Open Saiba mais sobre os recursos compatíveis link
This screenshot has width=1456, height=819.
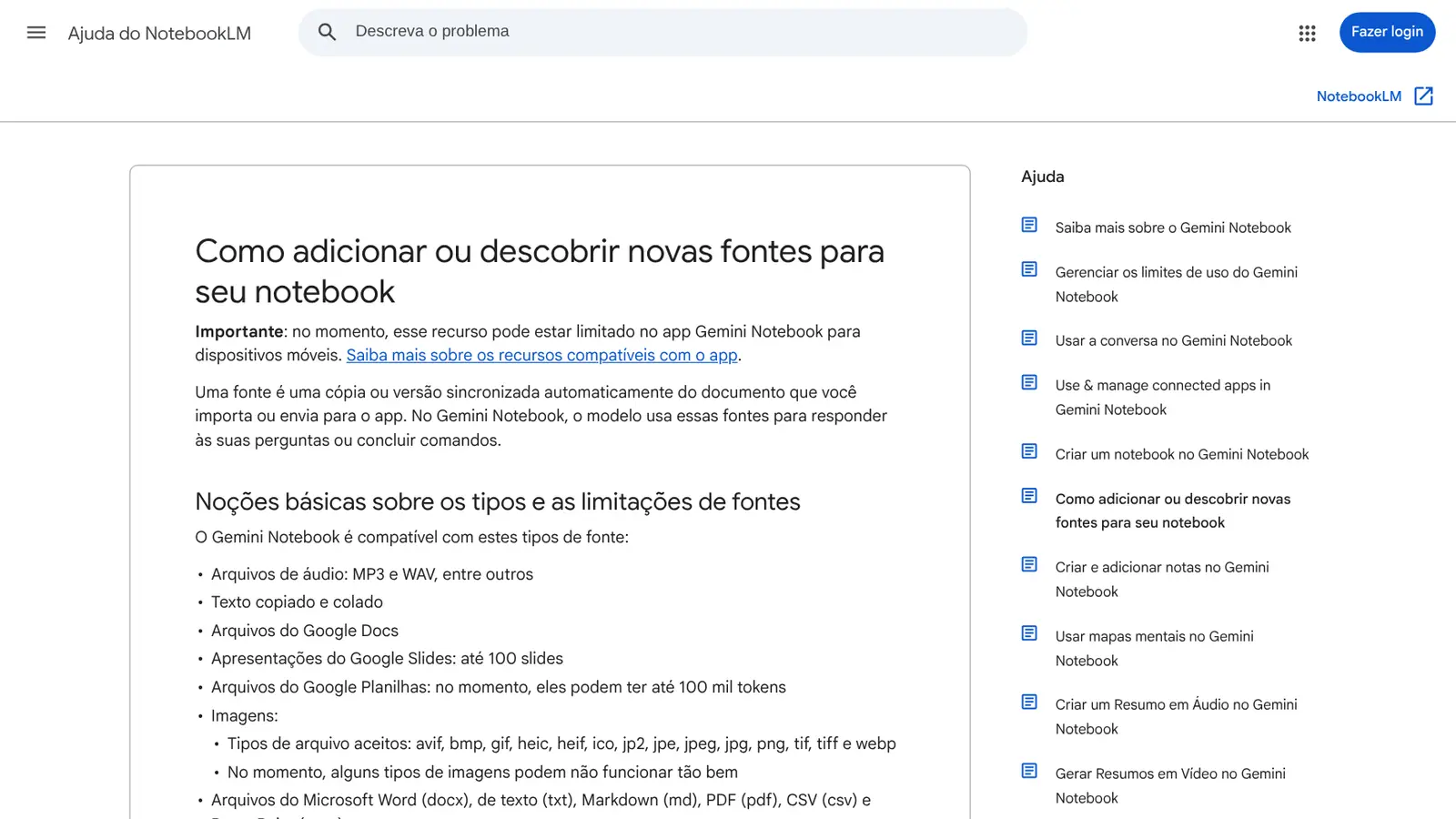pyautogui.click(x=541, y=356)
